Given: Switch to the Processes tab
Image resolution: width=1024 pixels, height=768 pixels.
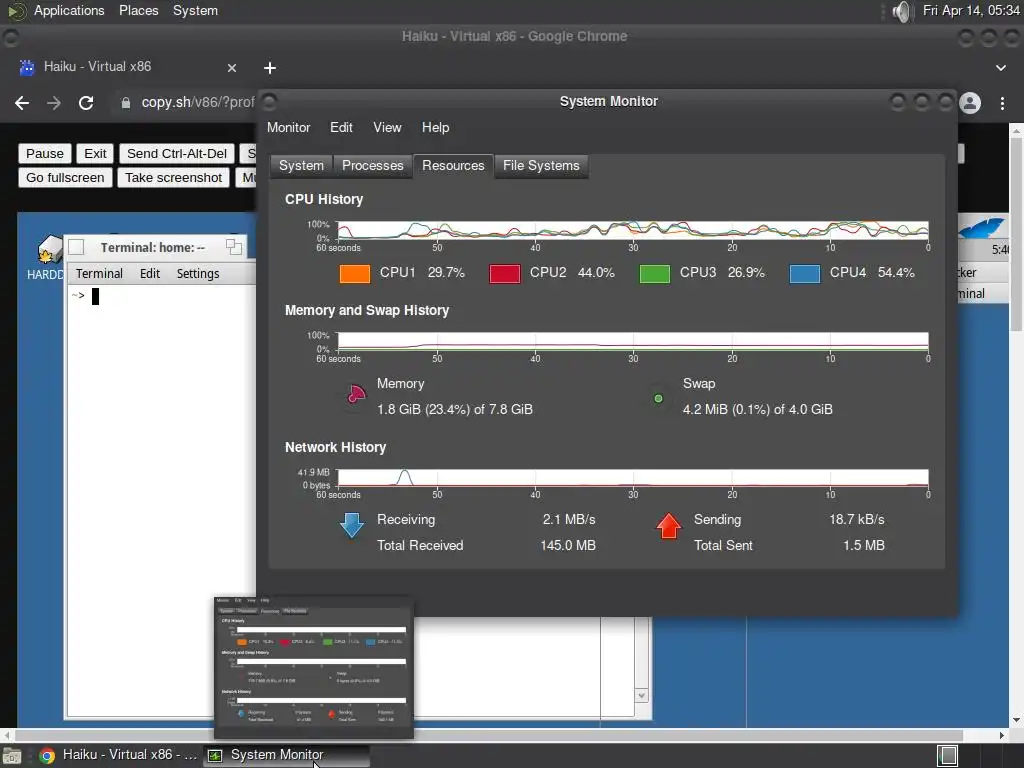Looking at the screenshot, I should click(x=372, y=165).
